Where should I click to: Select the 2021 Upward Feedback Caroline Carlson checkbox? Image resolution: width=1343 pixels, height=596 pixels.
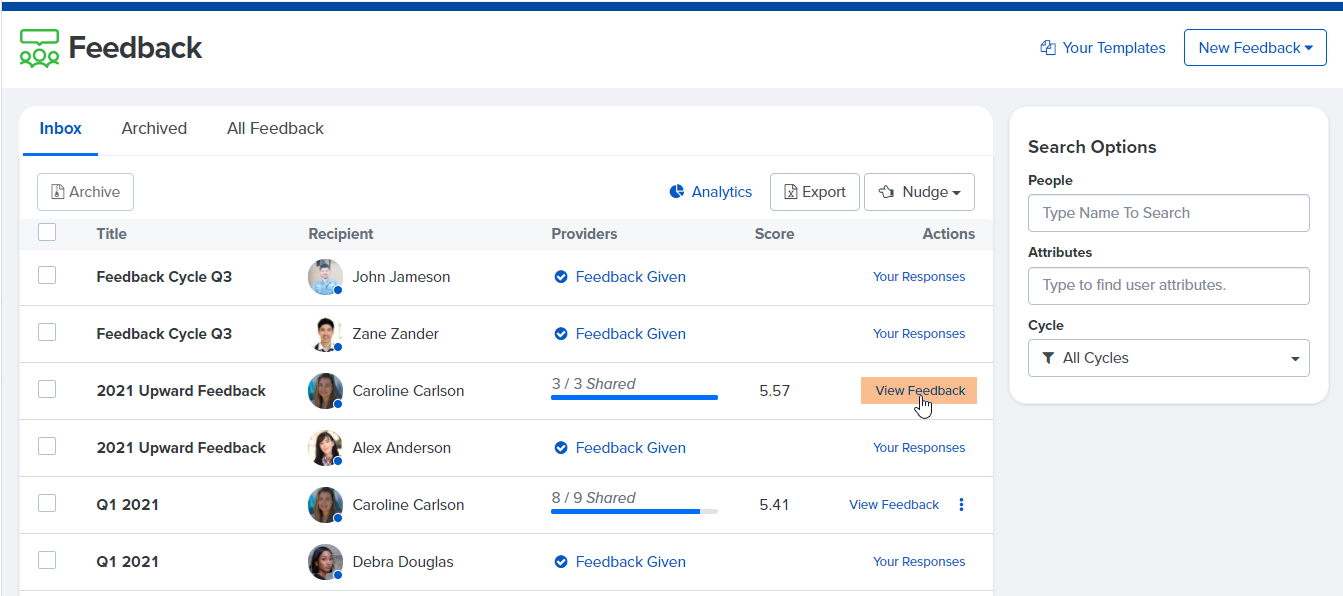point(47,390)
